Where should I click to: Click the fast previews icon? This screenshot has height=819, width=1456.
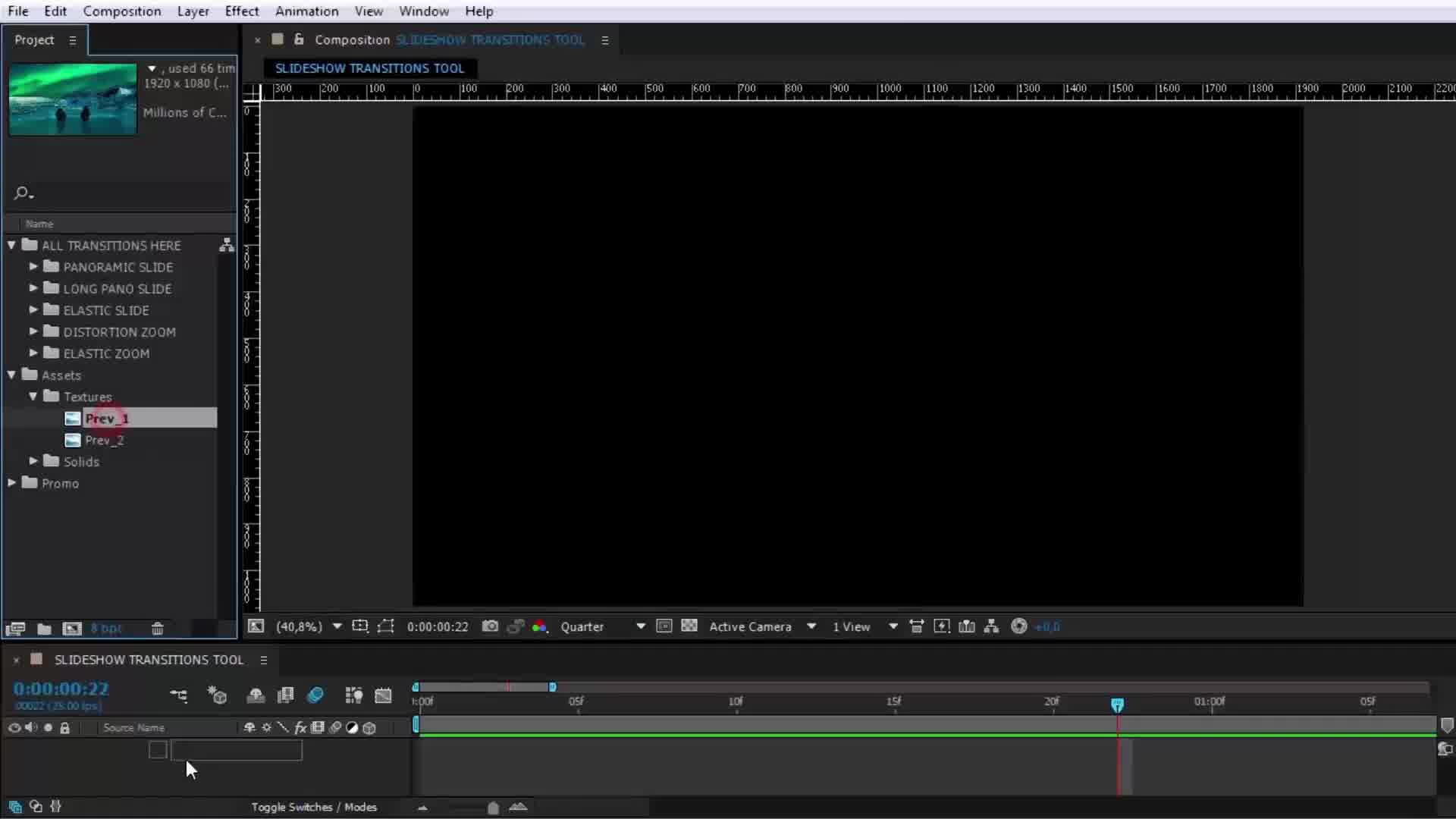click(x=942, y=626)
